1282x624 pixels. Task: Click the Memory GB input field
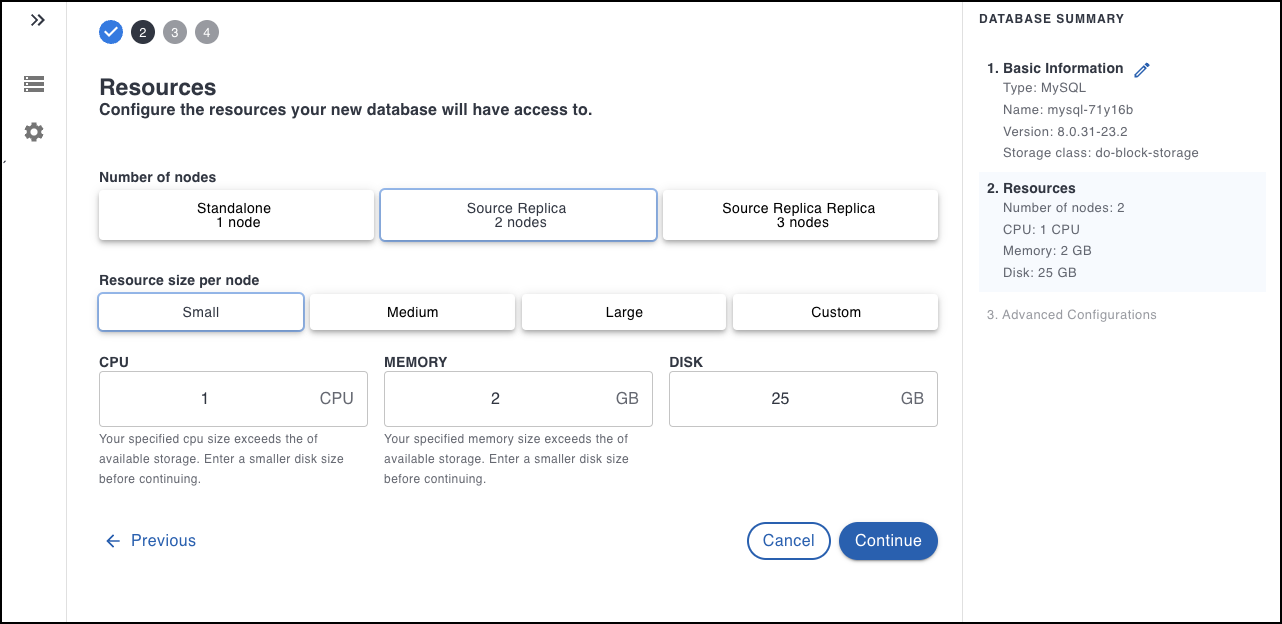(495, 399)
